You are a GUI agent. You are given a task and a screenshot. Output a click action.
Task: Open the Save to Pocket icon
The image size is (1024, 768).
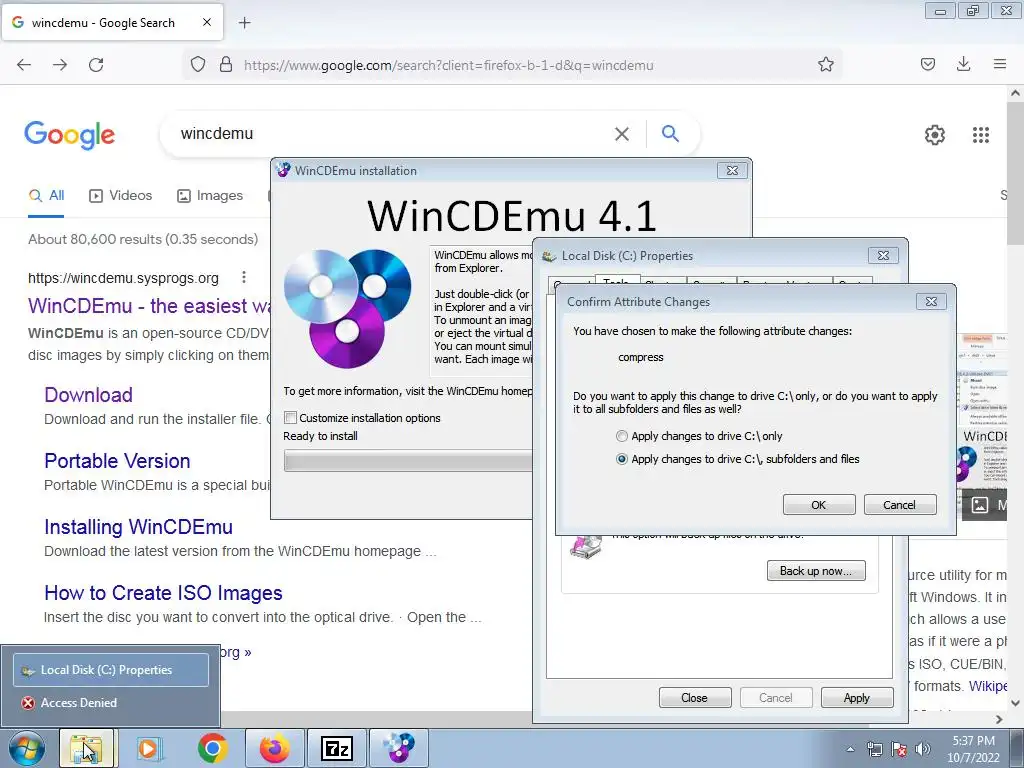[928, 64]
